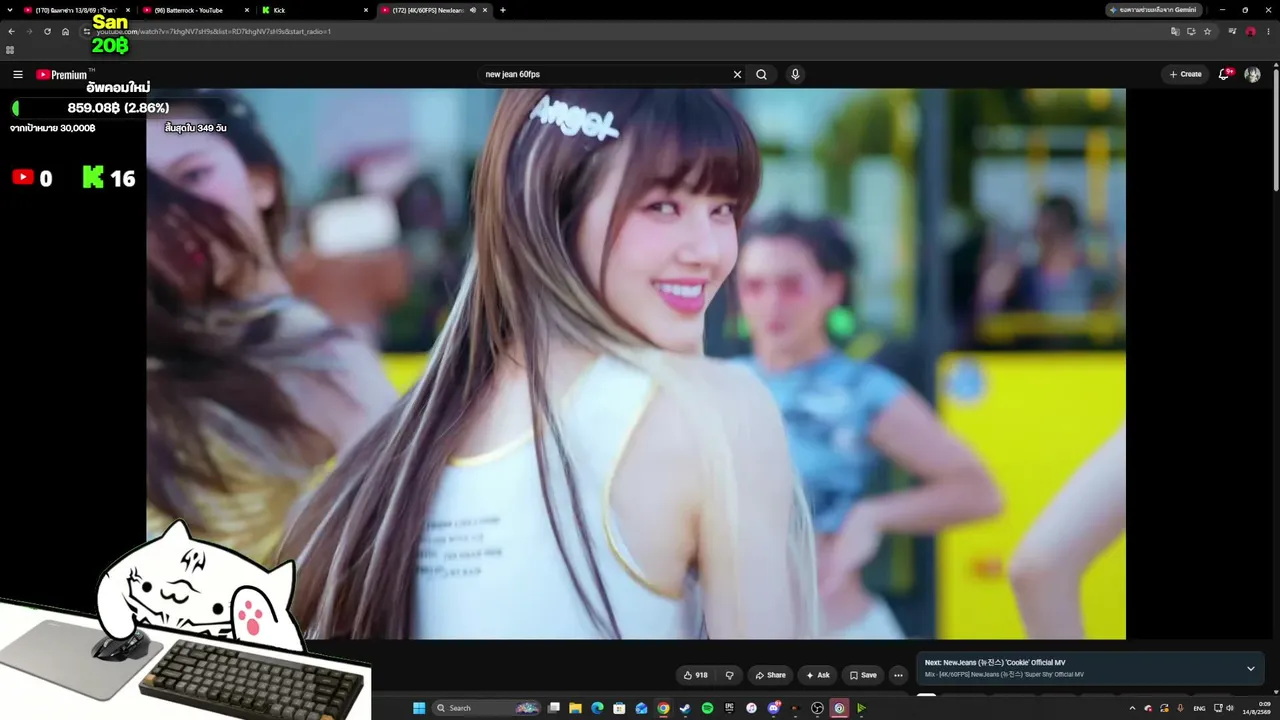
Task: Open more actions three-dot menu below video
Action: click(x=898, y=675)
